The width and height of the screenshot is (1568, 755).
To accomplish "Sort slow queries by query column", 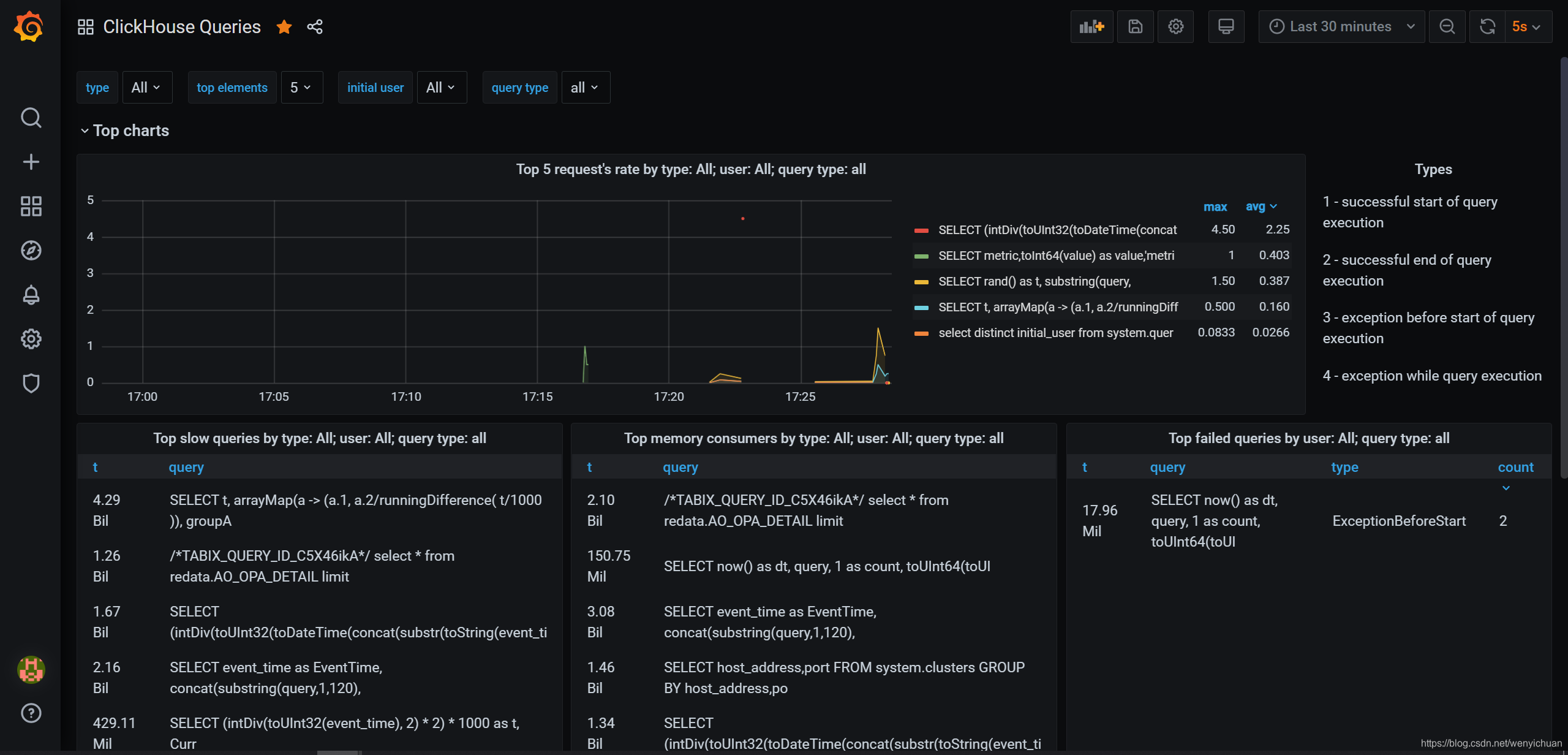I will tap(186, 467).
